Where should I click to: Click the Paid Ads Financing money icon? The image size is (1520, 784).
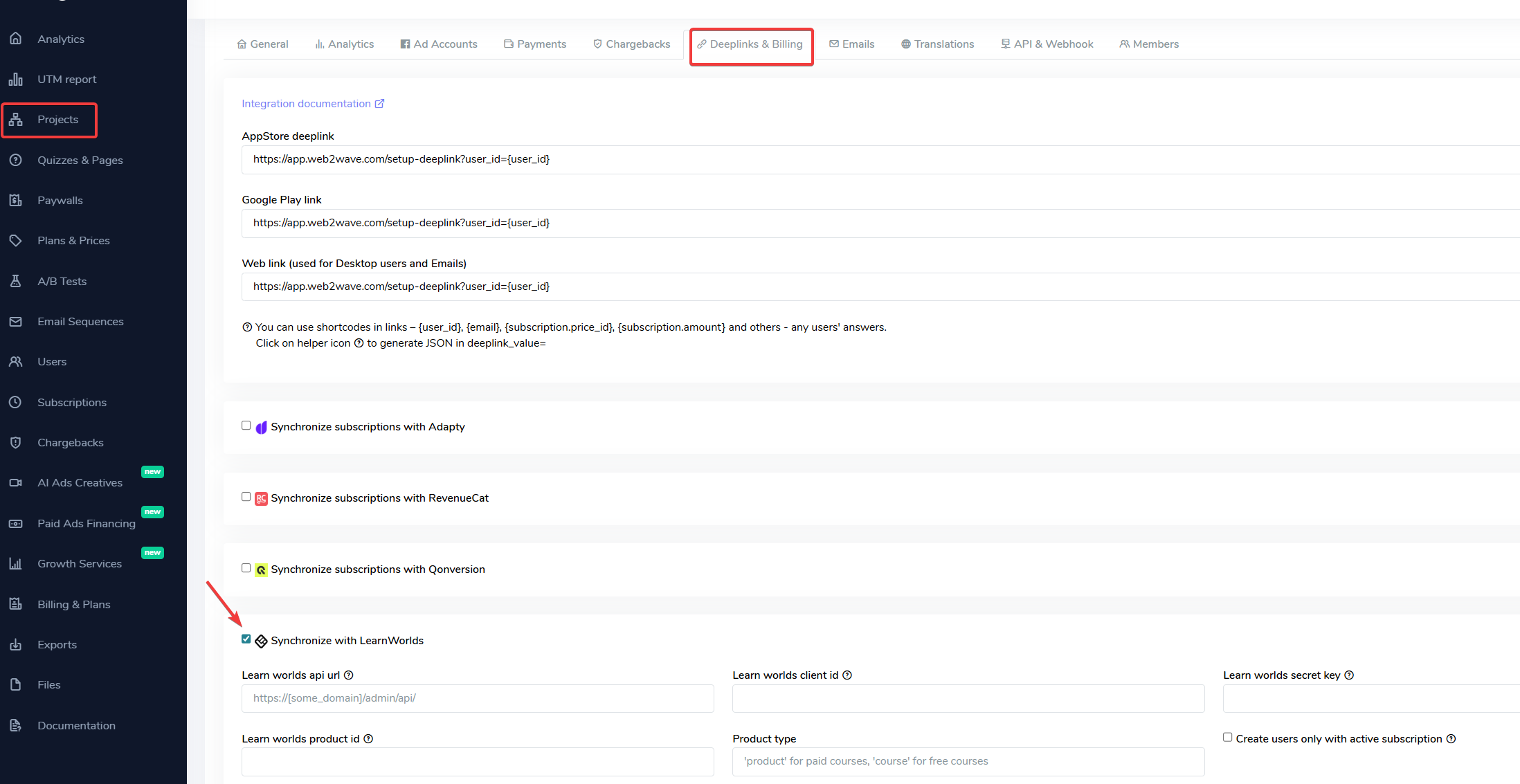16,523
